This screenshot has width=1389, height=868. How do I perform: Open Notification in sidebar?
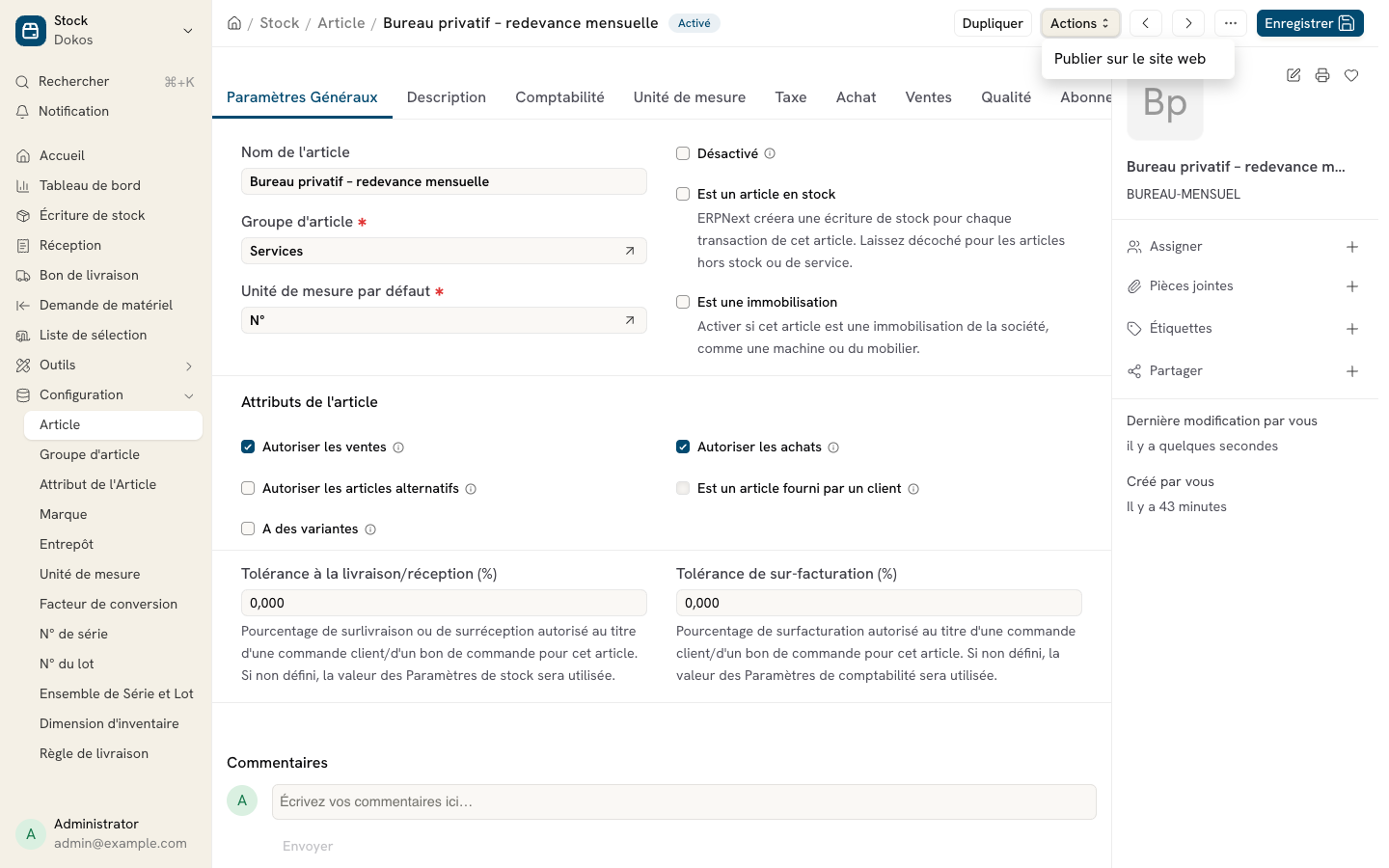tap(106, 112)
